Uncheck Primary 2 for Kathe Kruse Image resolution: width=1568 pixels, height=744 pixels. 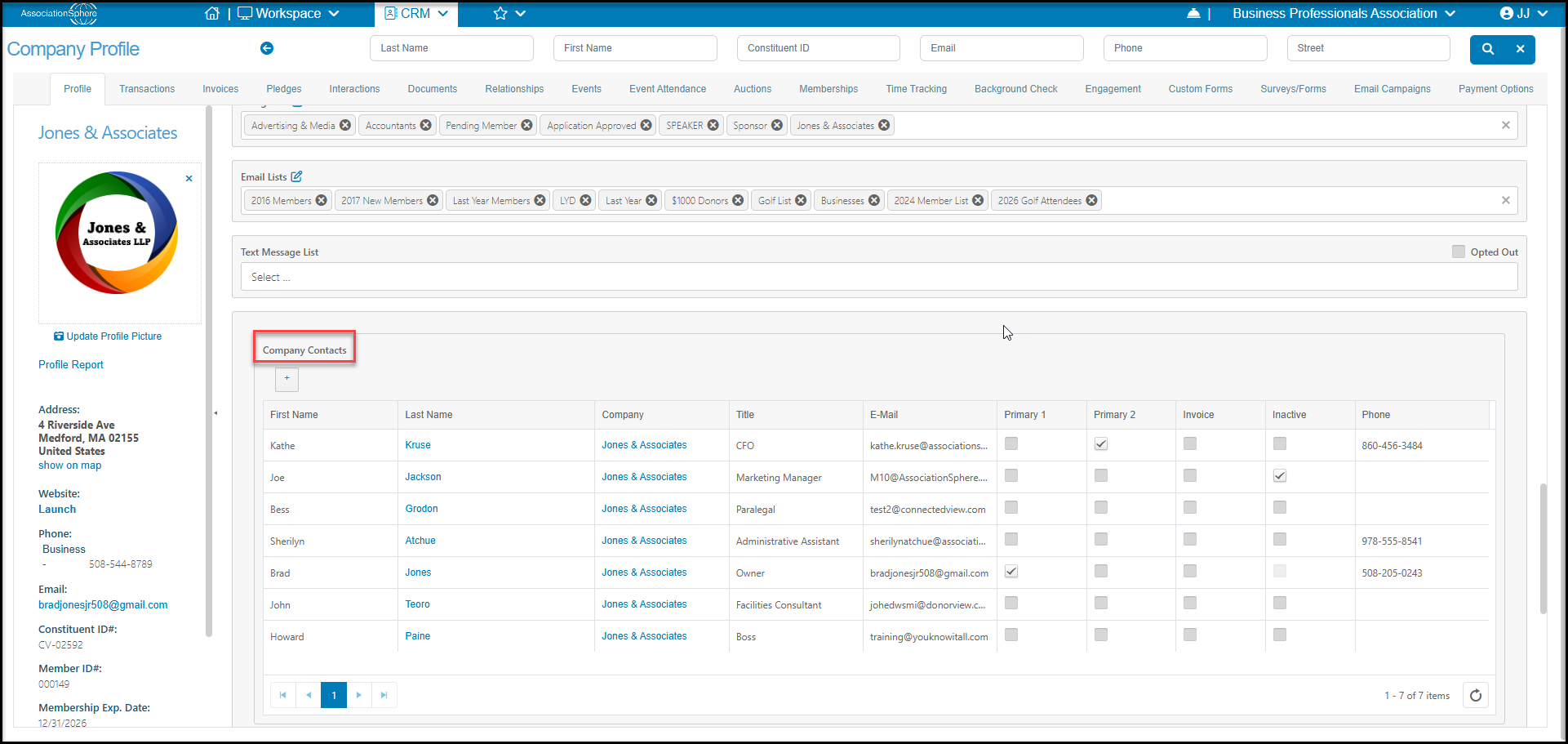coord(1100,444)
